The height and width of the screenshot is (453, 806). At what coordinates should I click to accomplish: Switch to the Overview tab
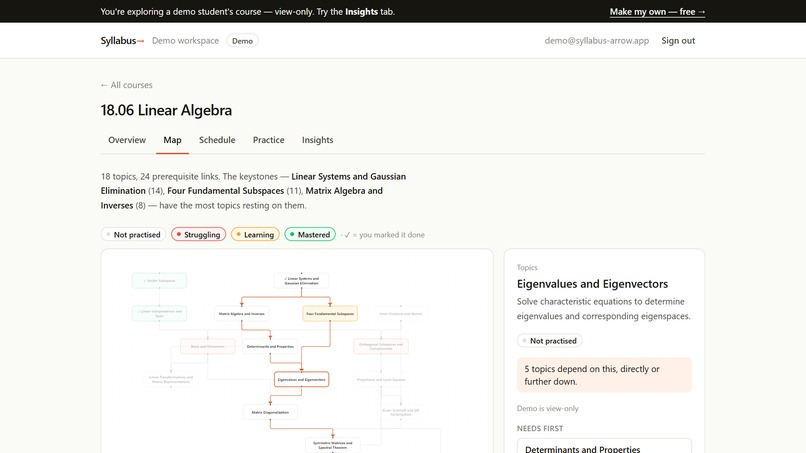(127, 140)
